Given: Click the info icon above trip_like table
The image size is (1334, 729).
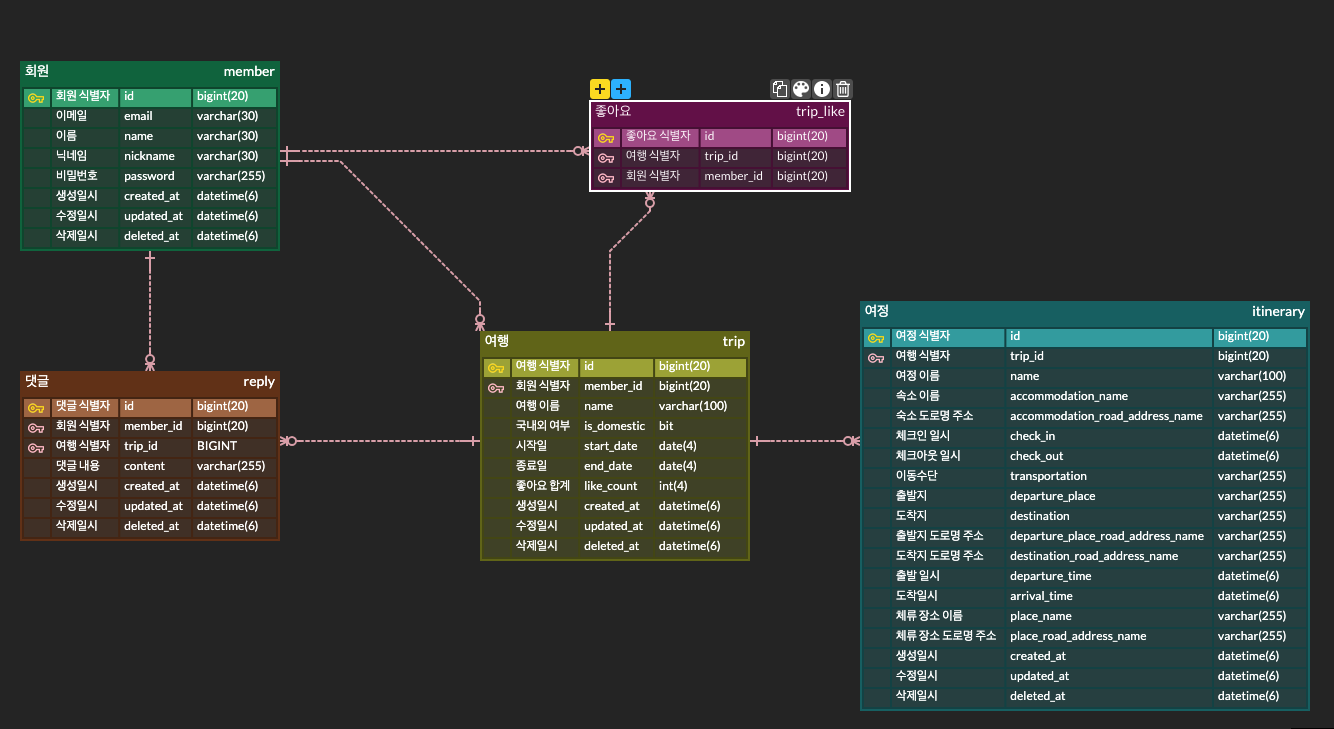Looking at the screenshot, I should tap(822, 89).
